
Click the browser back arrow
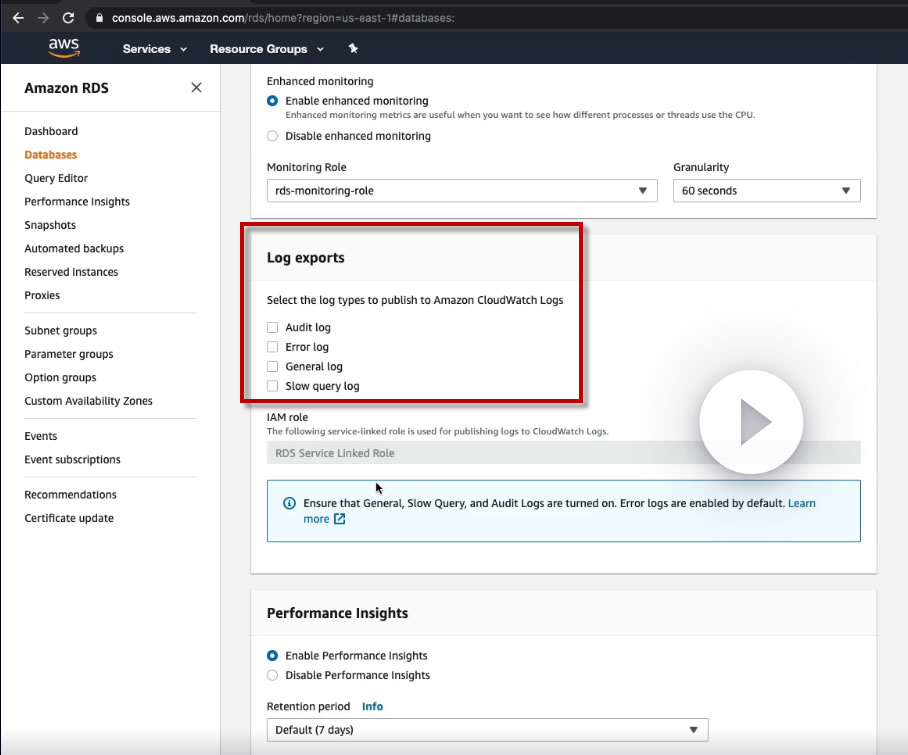pyautogui.click(x=17, y=18)
